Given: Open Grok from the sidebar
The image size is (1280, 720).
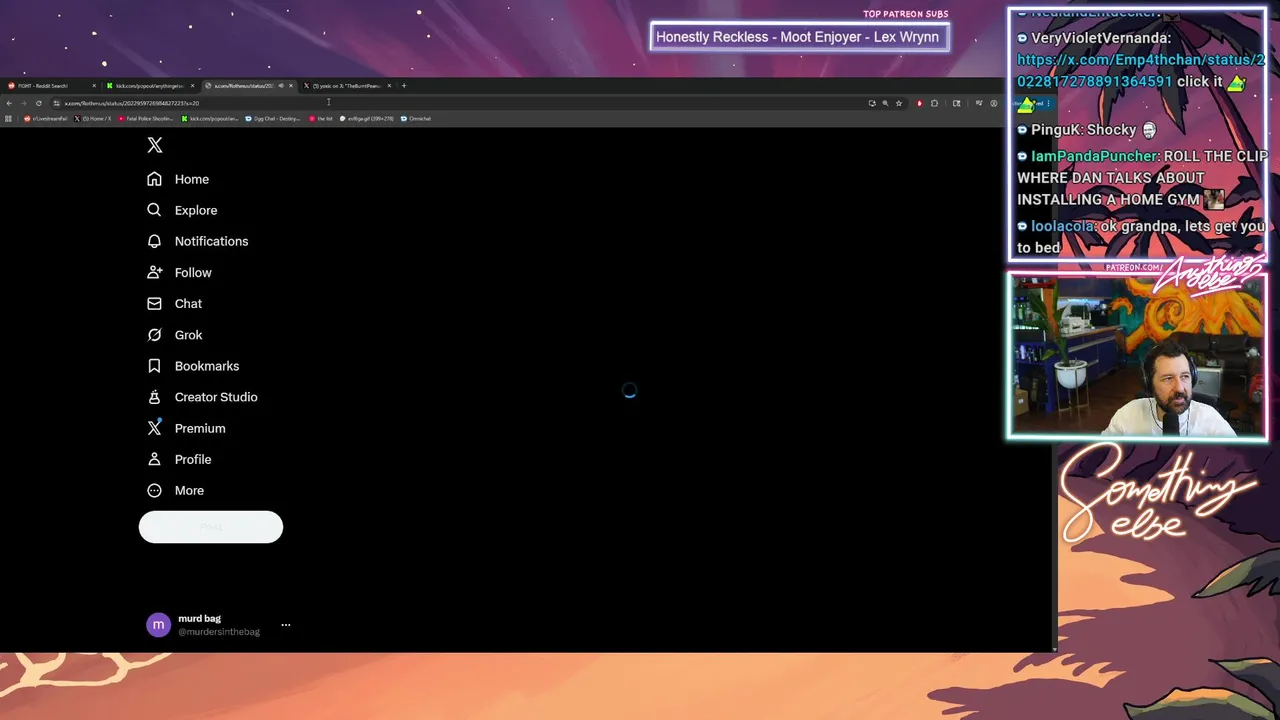Looking at the screenshot, I should click(x=175, y=335).
